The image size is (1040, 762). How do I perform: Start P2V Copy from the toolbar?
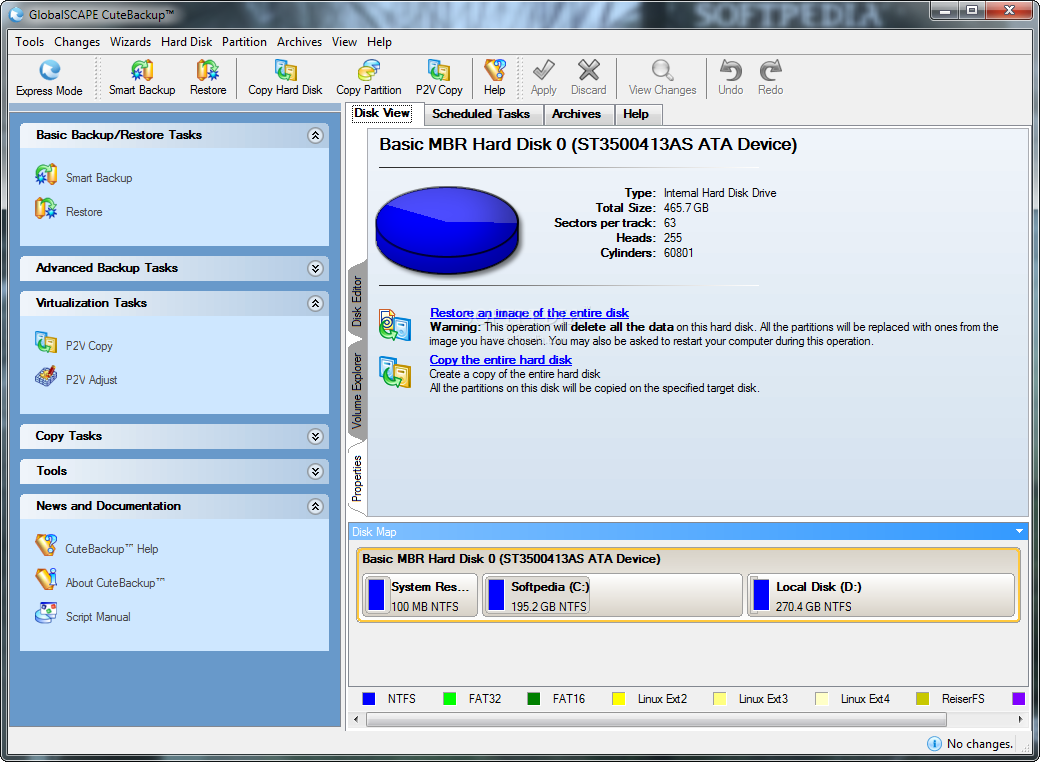click(439, 78)
